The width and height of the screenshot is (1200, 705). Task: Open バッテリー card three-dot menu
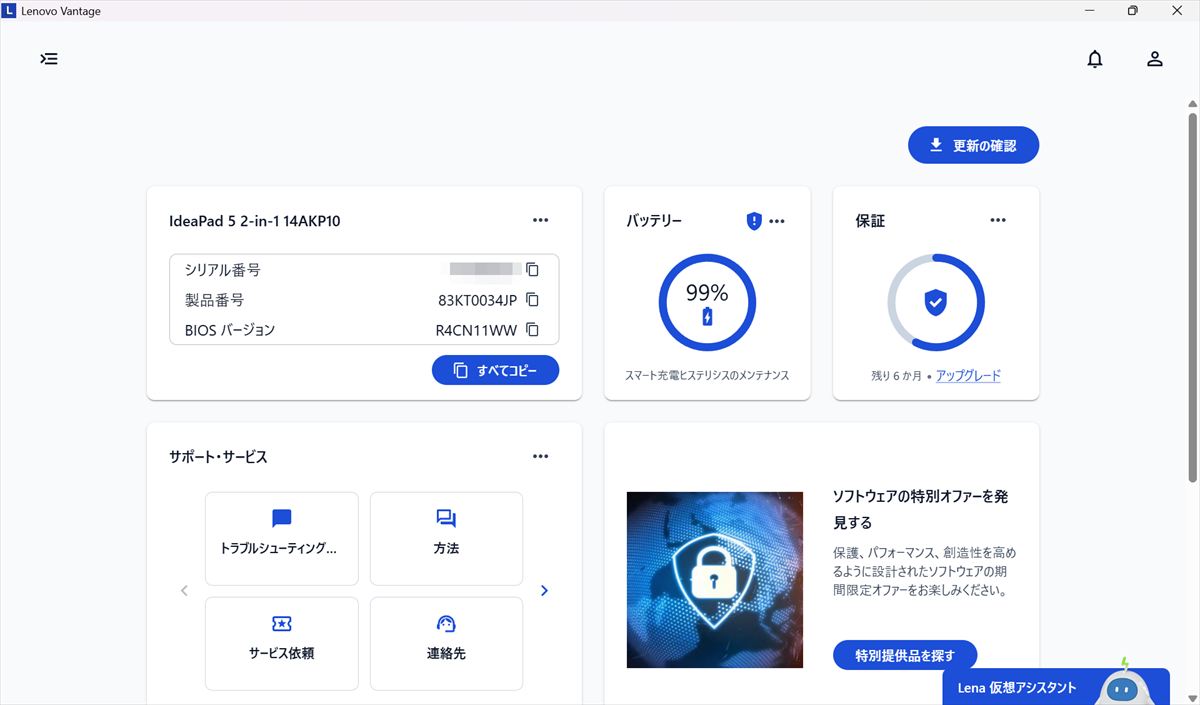(777, 221)
